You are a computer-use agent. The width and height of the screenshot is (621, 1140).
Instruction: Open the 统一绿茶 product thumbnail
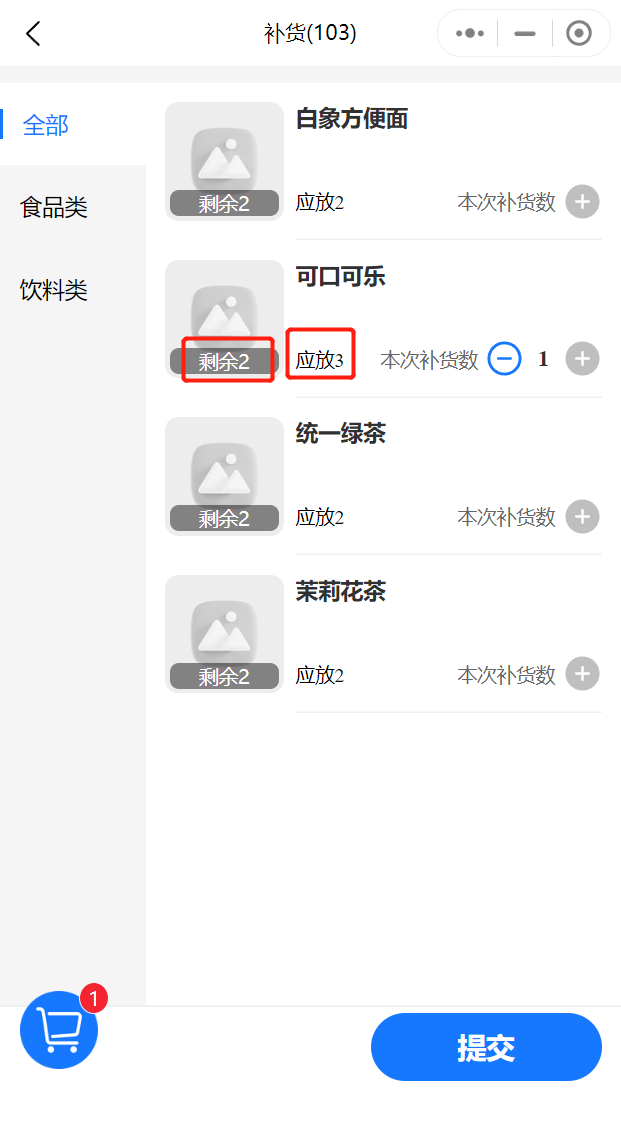coord(224,476)
